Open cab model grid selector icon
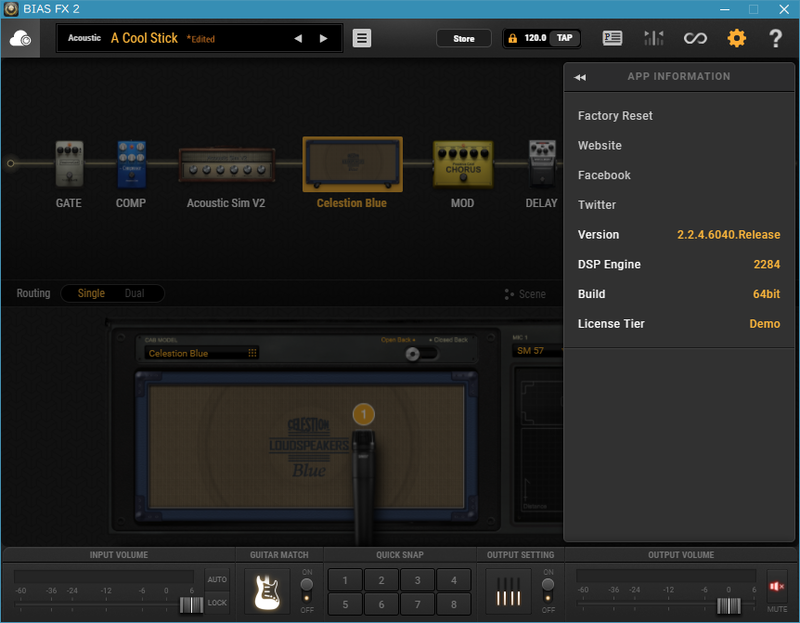 point(252,353)
